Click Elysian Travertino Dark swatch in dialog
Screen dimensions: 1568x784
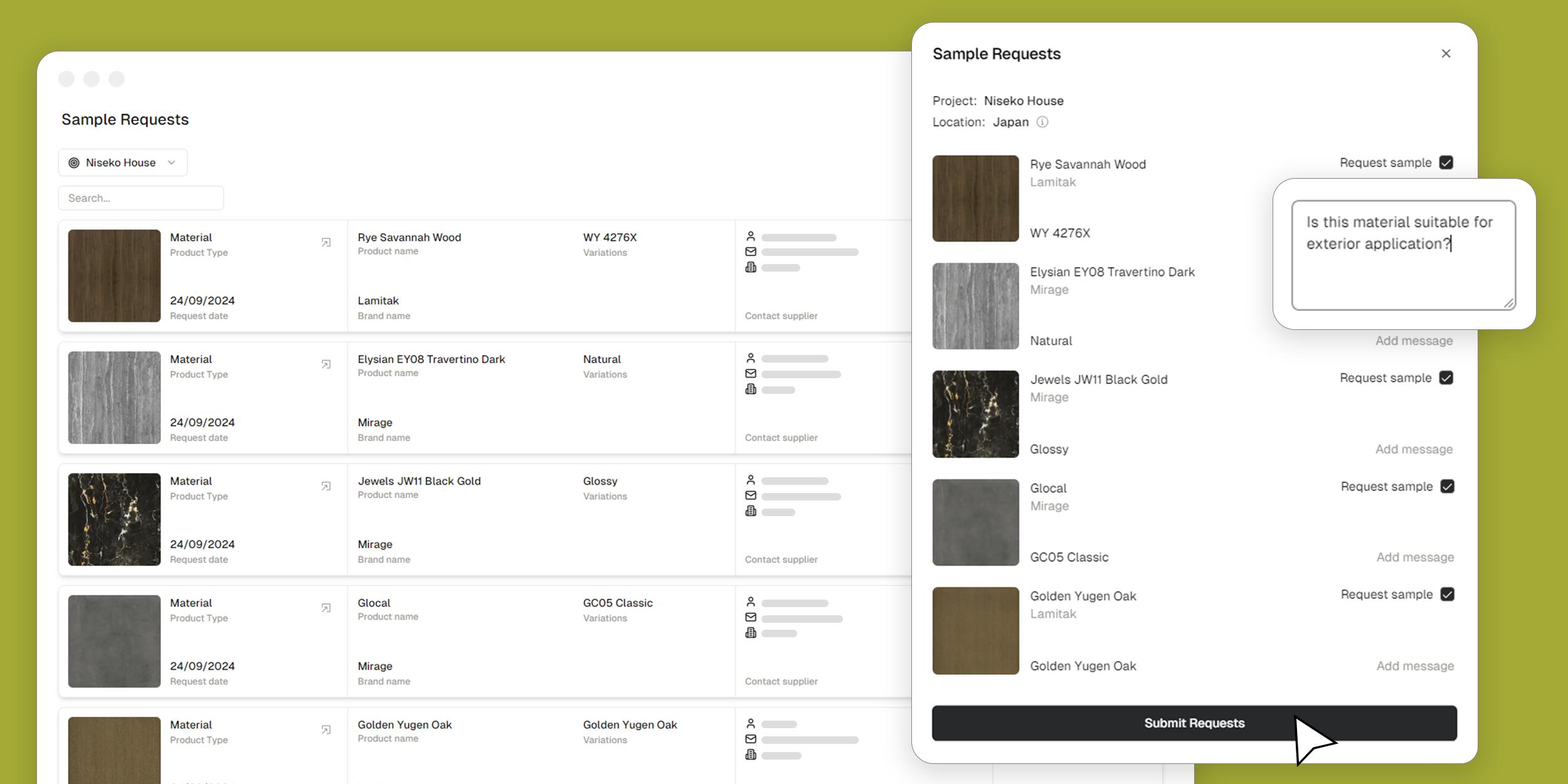point(975,306)
